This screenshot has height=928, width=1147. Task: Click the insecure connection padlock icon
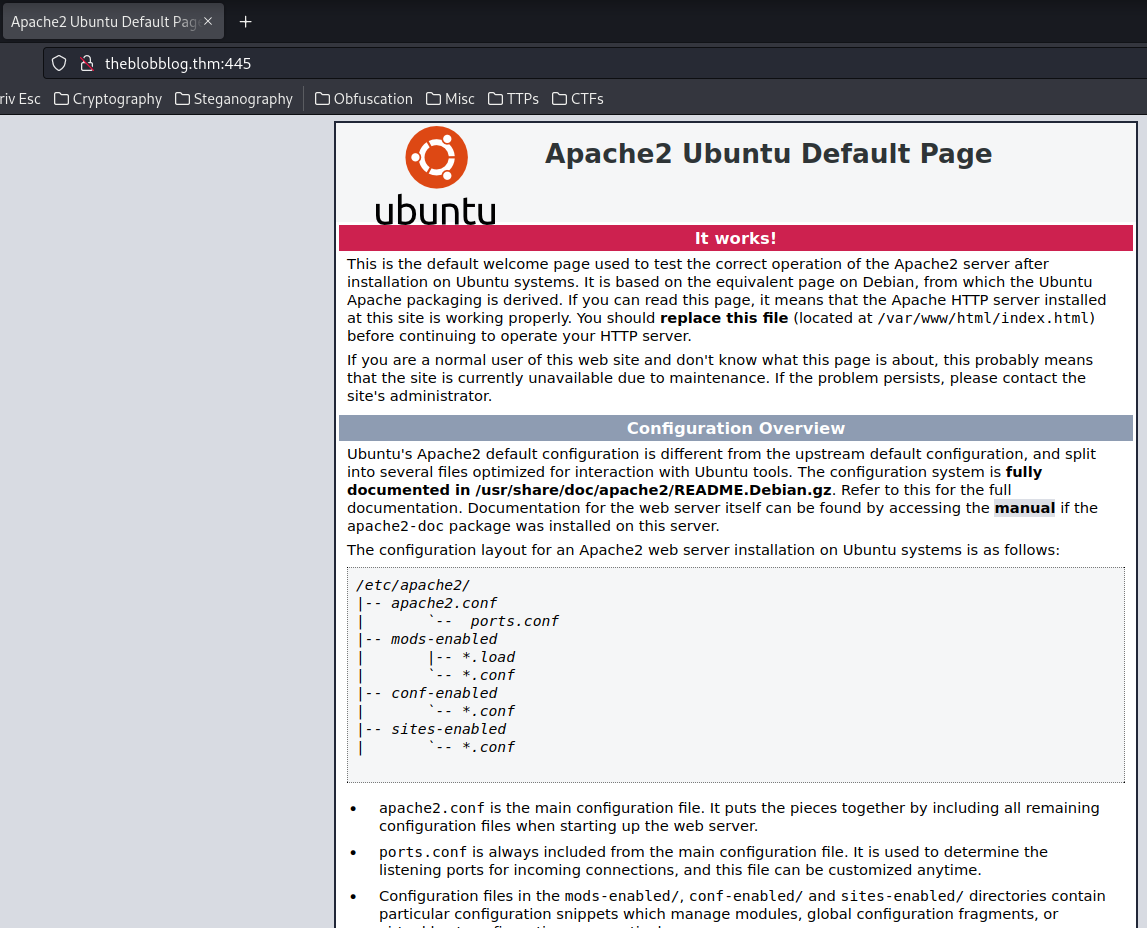[86, 64]
